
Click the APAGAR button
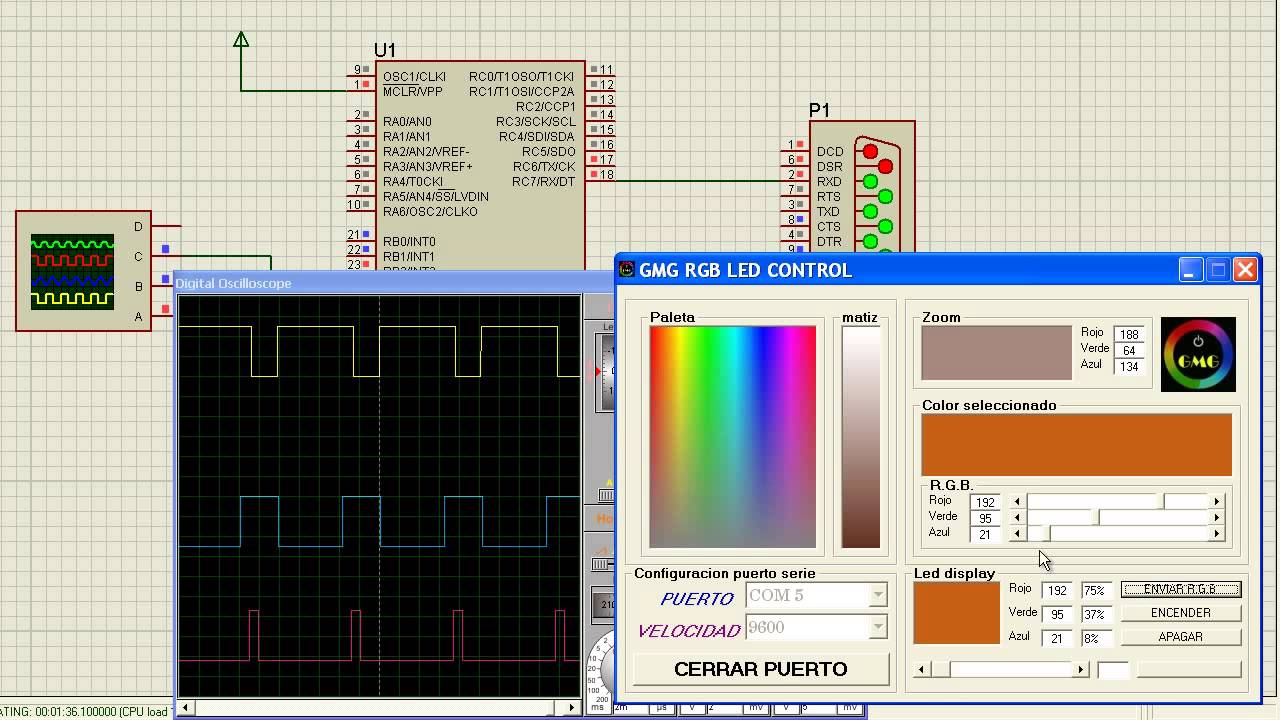[1181, 637]
